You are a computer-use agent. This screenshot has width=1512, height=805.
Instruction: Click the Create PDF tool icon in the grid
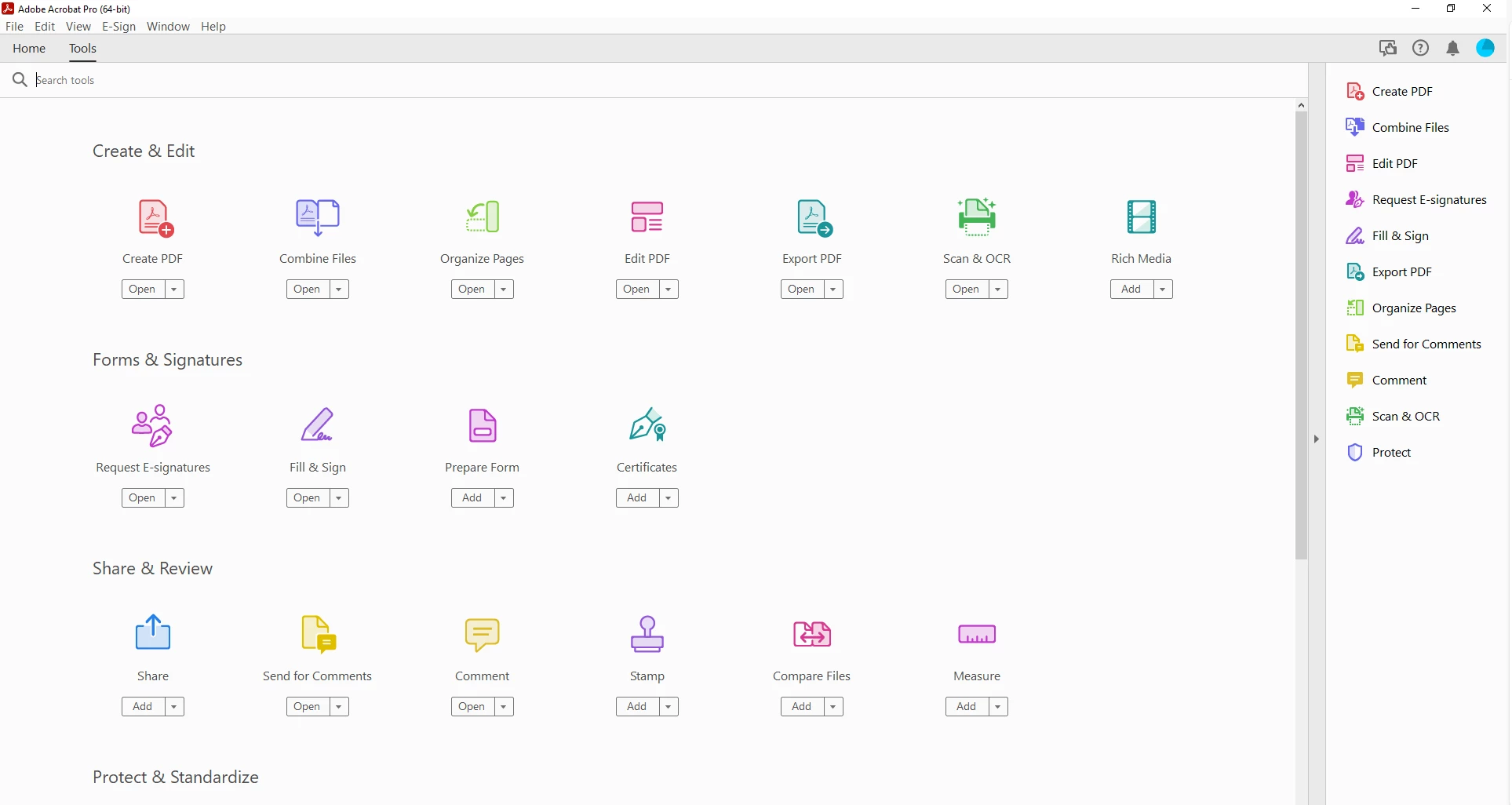[x=155, y=218]
